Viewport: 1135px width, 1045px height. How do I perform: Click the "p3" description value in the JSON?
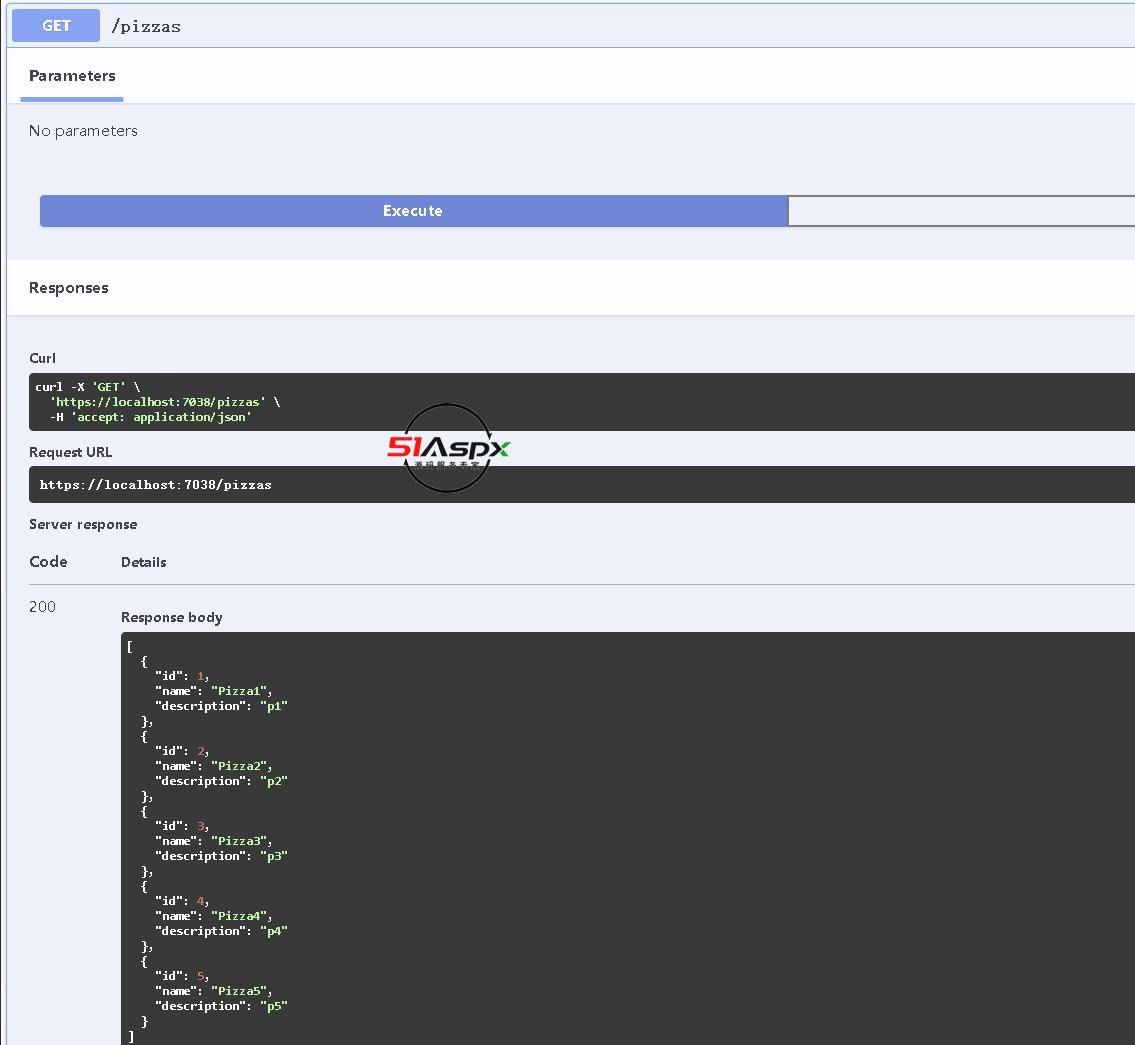coord(274,856)
